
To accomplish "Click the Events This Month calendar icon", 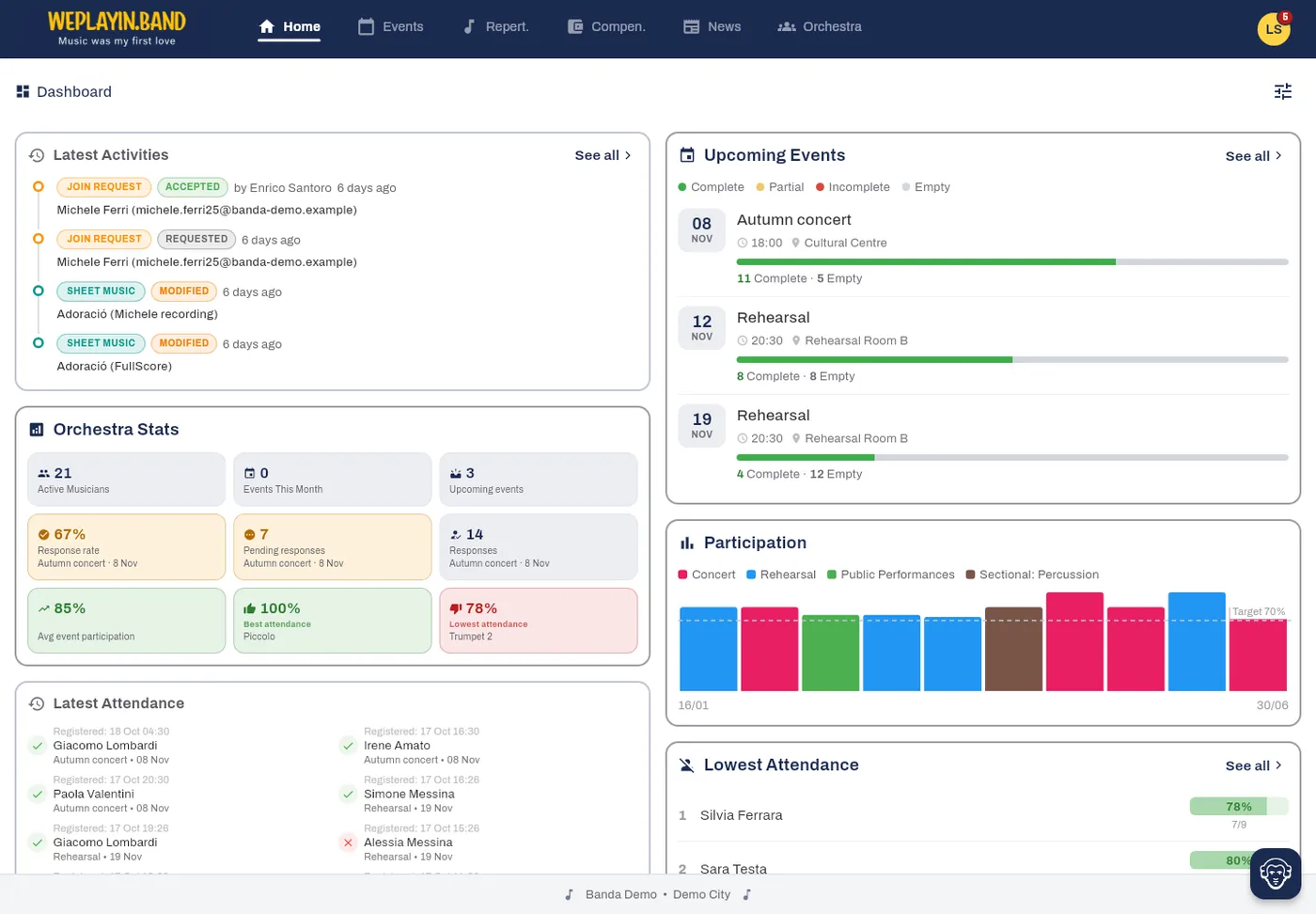I will [x=250, y=473].
